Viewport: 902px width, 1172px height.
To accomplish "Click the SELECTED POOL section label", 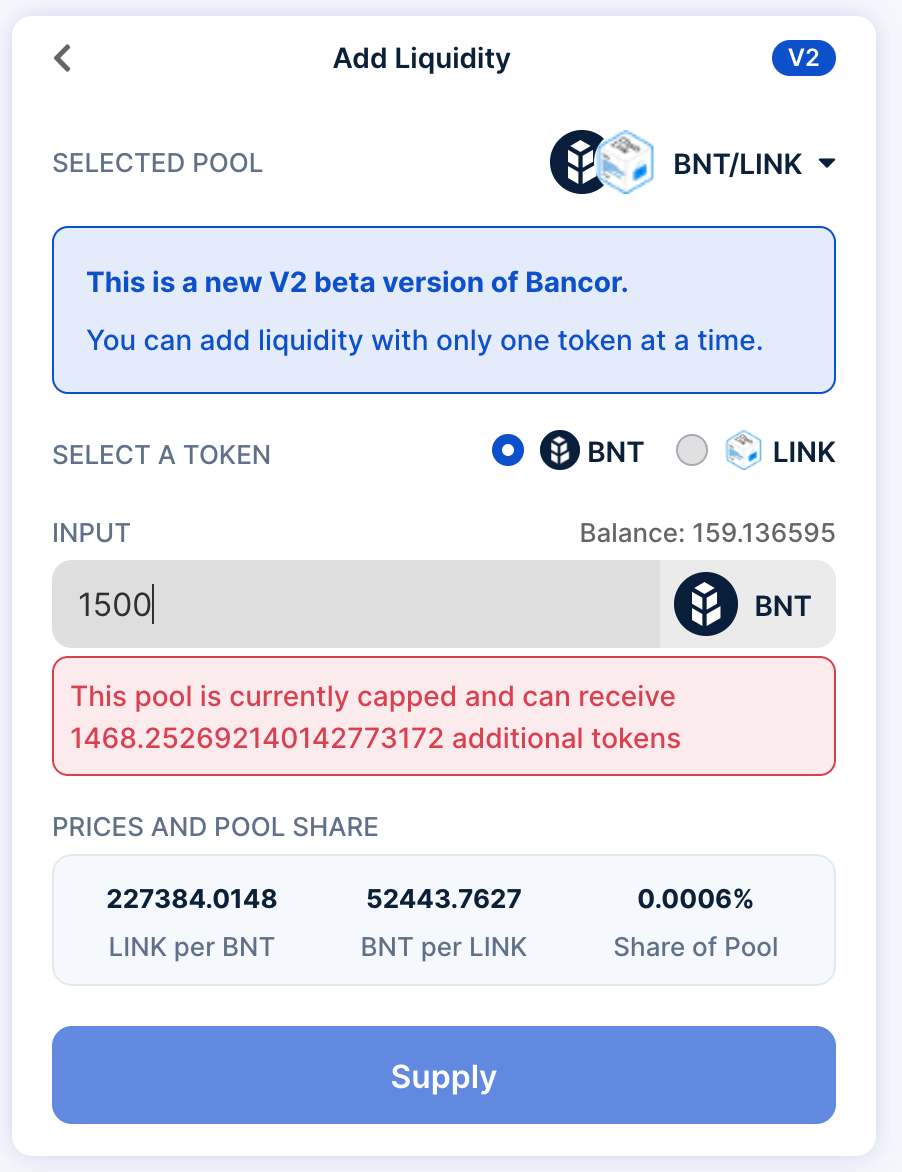I will [x=157, y=163].
